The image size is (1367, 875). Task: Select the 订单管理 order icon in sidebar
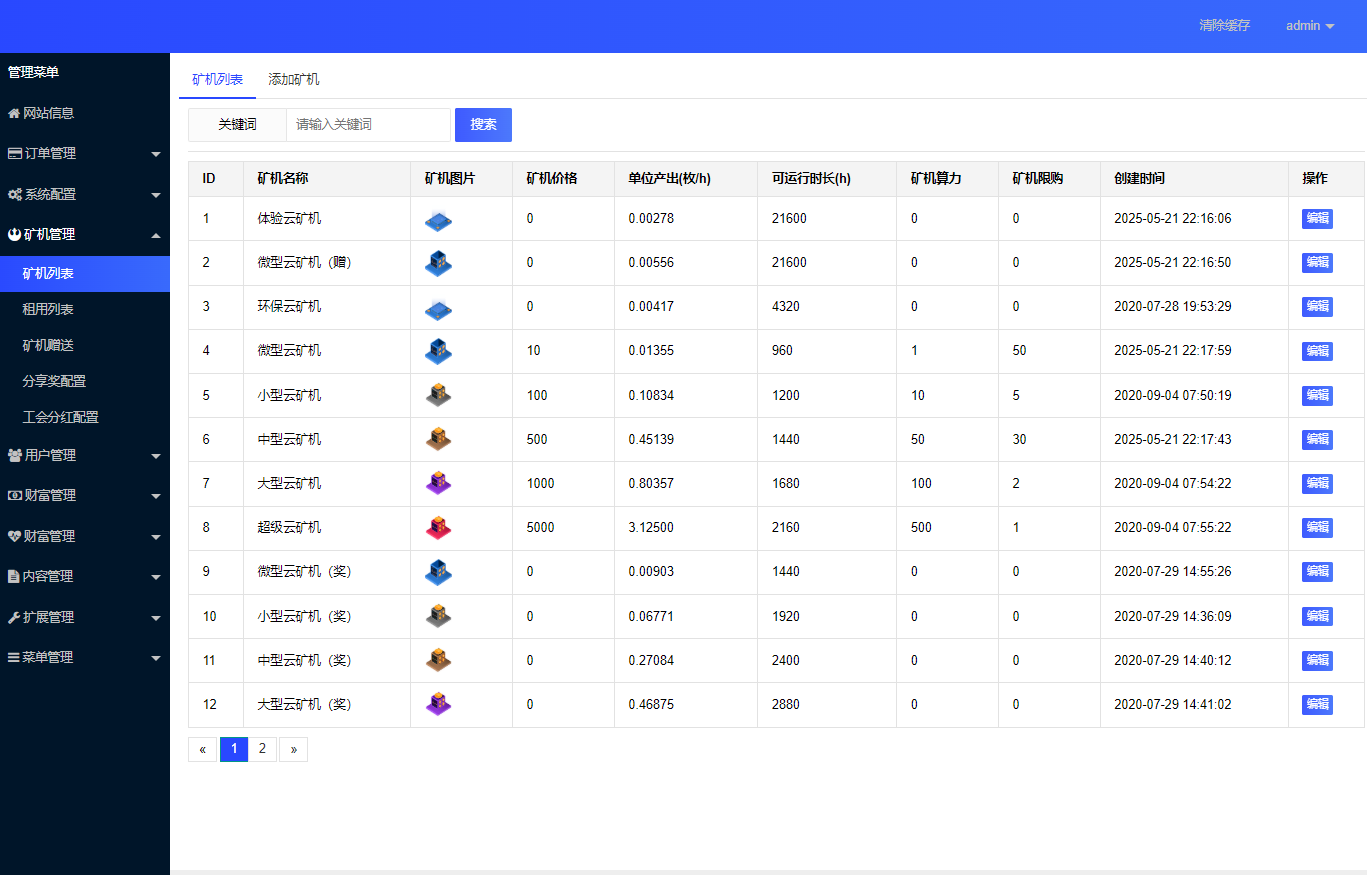[14, 153]
